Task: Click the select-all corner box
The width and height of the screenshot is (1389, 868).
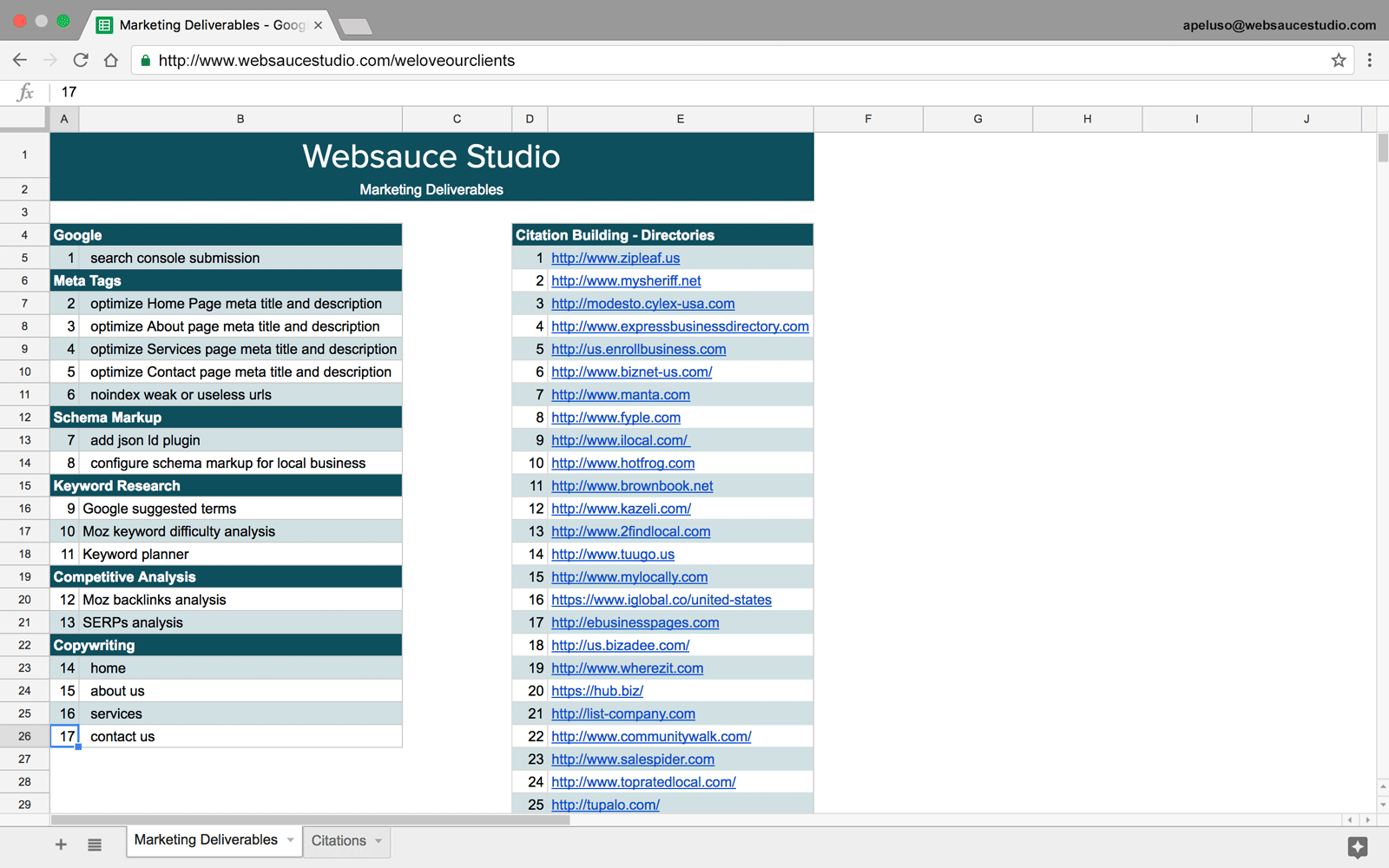Action: (x=23, y=119)
